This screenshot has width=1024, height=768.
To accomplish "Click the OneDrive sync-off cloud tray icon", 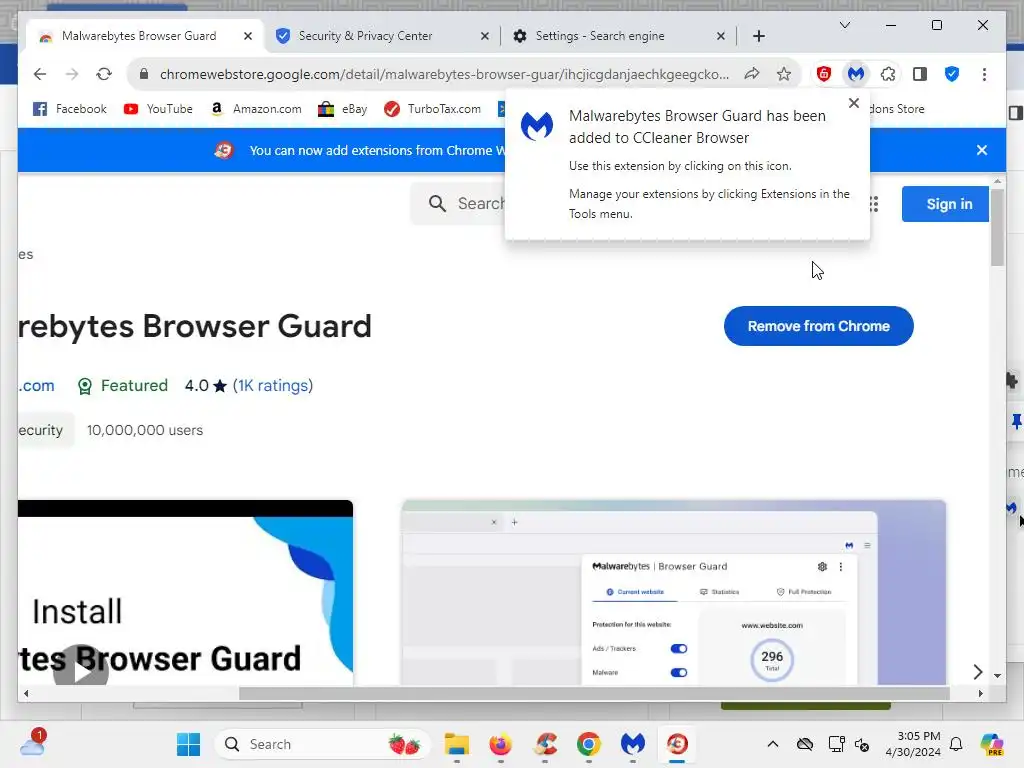I will pyautogui.click(x=805, y=744).
